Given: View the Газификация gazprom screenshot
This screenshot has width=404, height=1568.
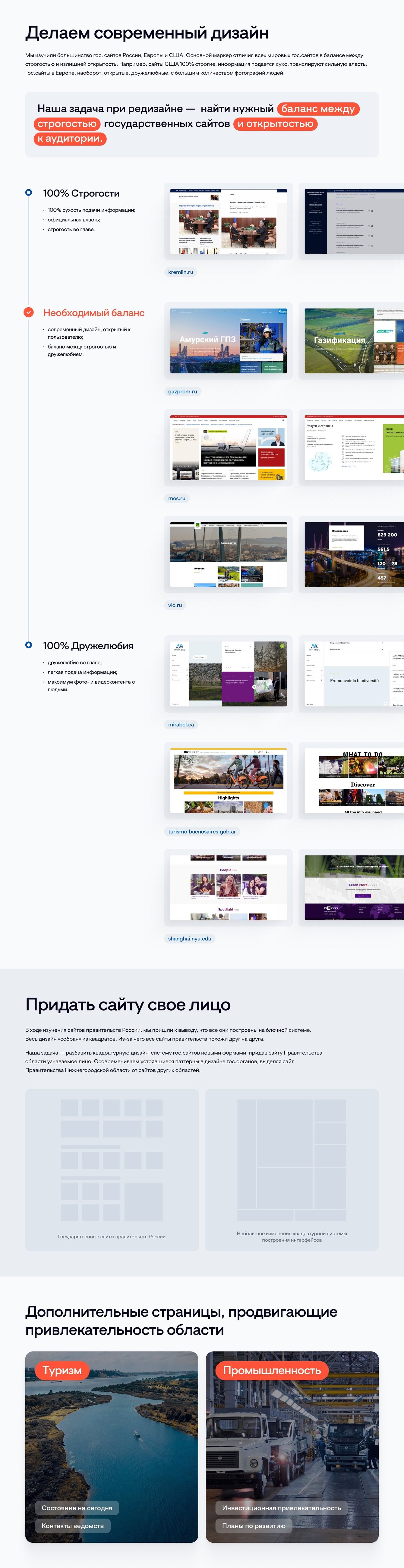Looking at the screenshot, I should point(354,341).
